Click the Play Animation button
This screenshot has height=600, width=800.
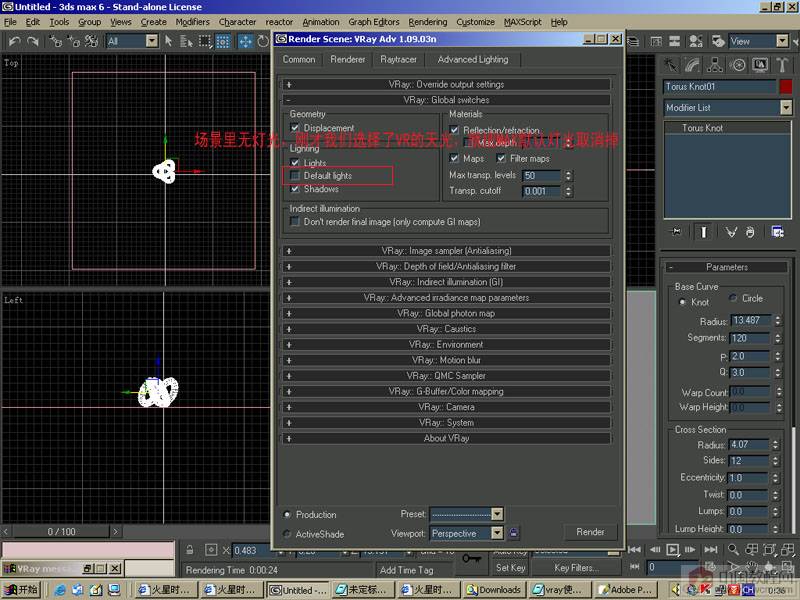[x=672, y=549]
